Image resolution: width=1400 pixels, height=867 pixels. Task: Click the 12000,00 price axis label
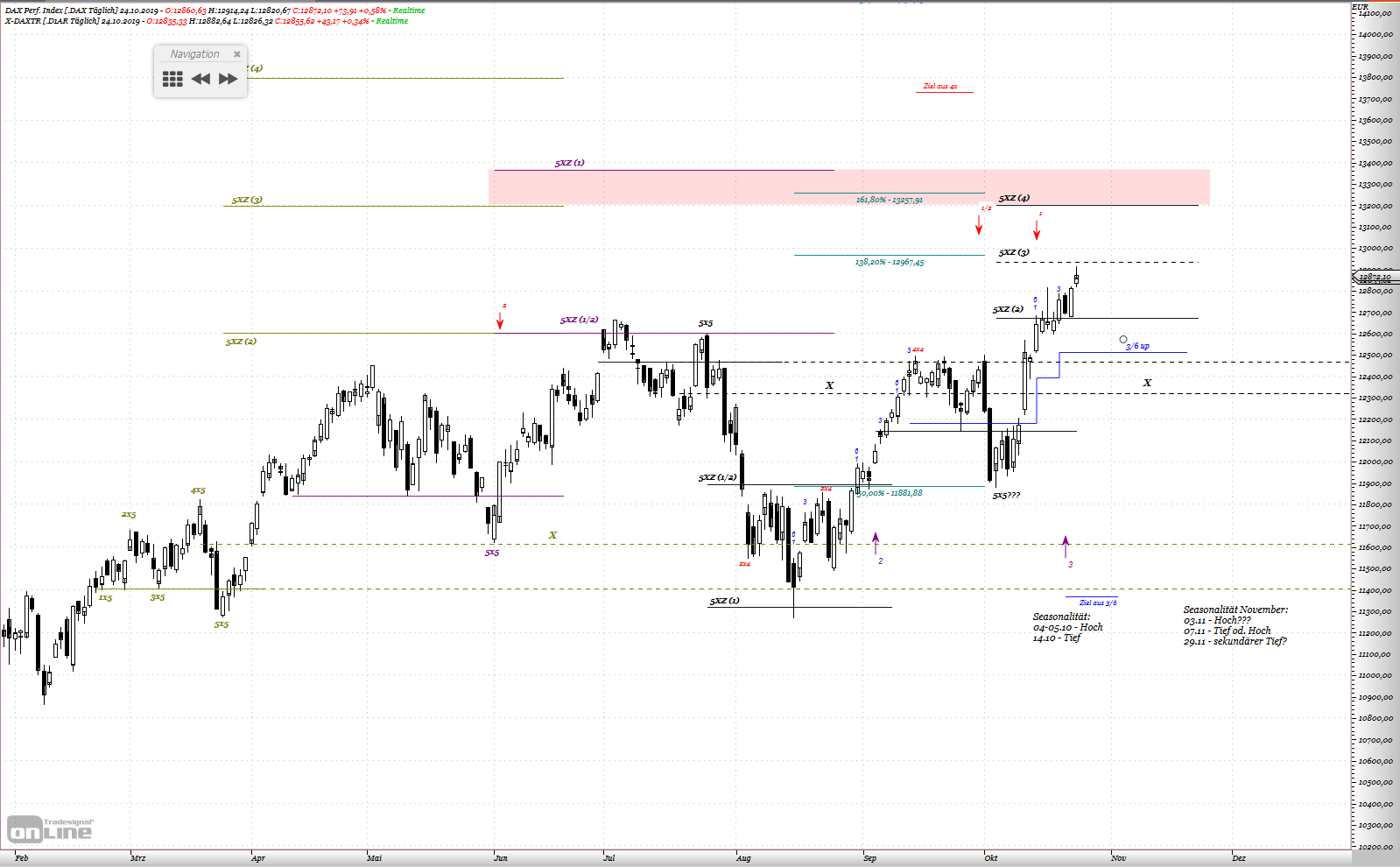[1375, 462]
